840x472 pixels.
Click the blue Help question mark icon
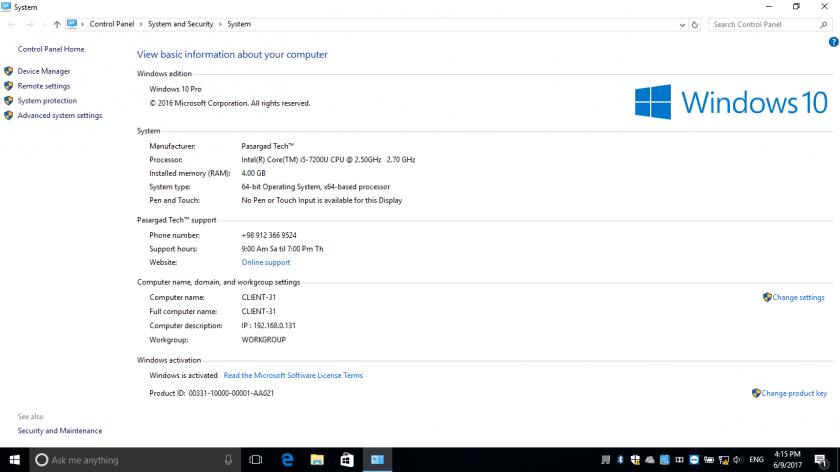(833, 42)
